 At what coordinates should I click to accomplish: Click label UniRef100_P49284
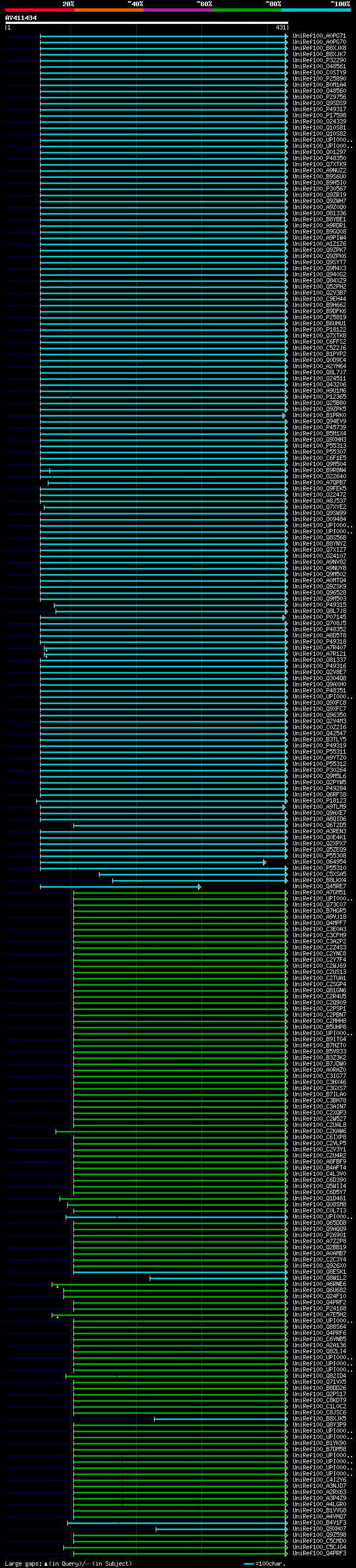[319, 788]
